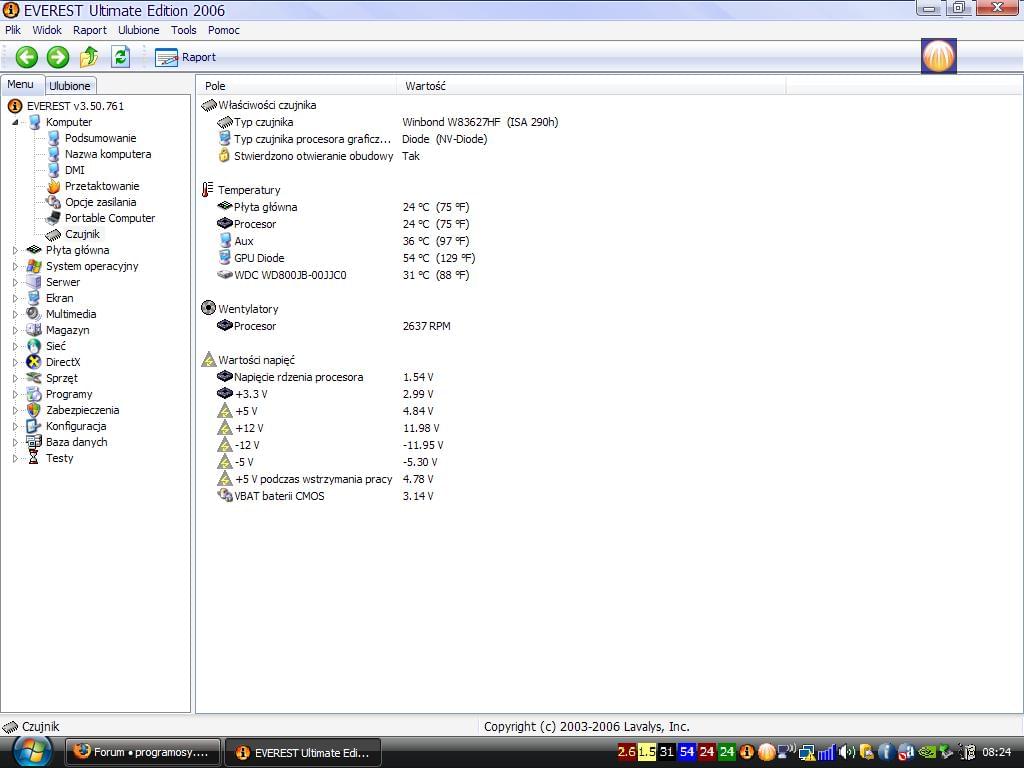The image size is (1024, 768).
Task: Expand the Magazyn tree node
Action: click(15, 330)
